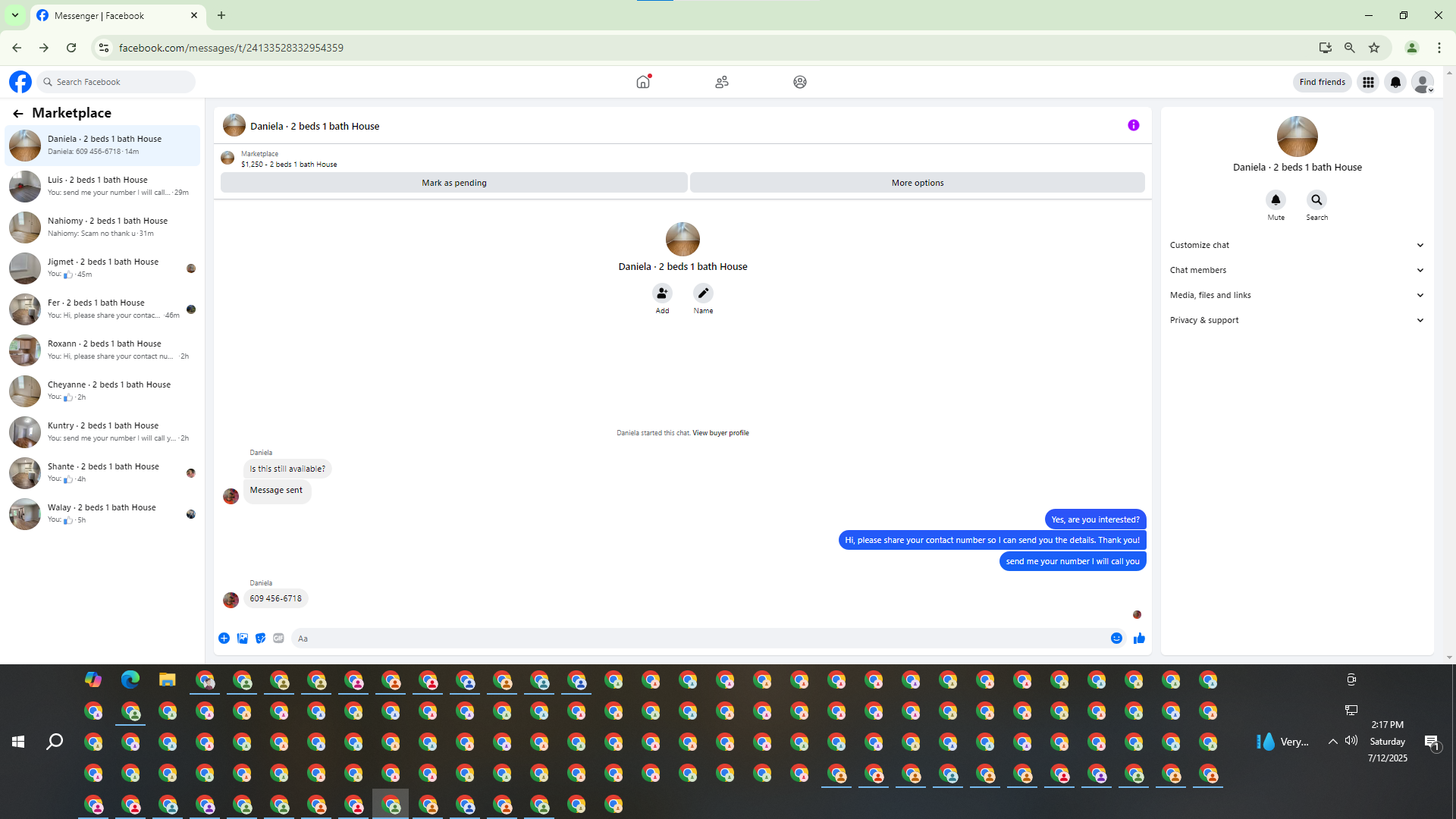Expand Customize chat section
This screenshot has width=1456, height=819.
(x=1297, y=245)
